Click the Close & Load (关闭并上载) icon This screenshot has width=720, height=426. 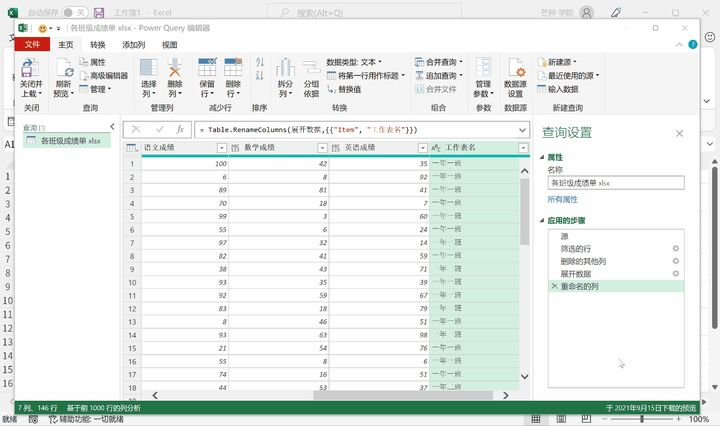30,68
